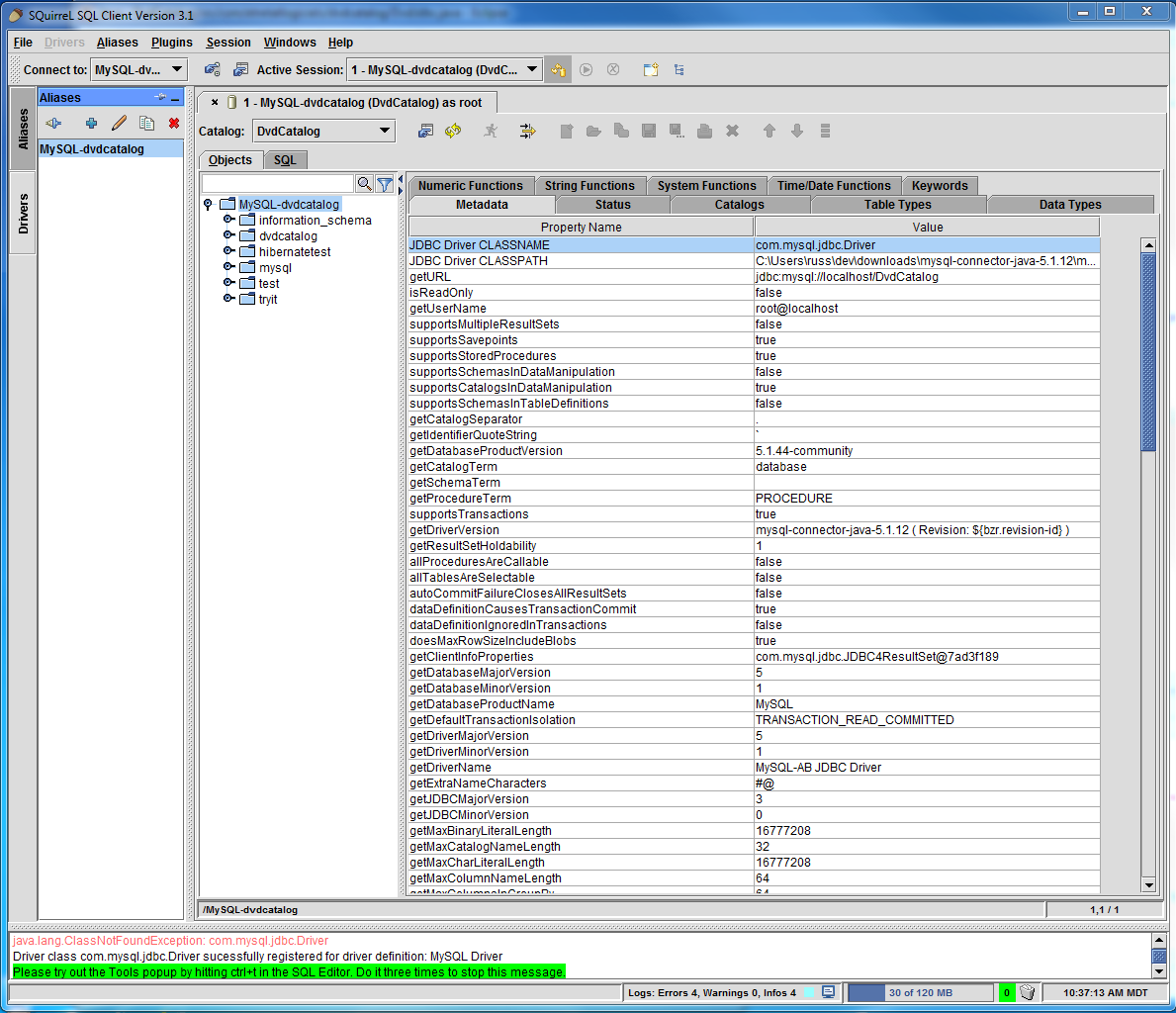Open the Keywords tab

click(940, 185)
